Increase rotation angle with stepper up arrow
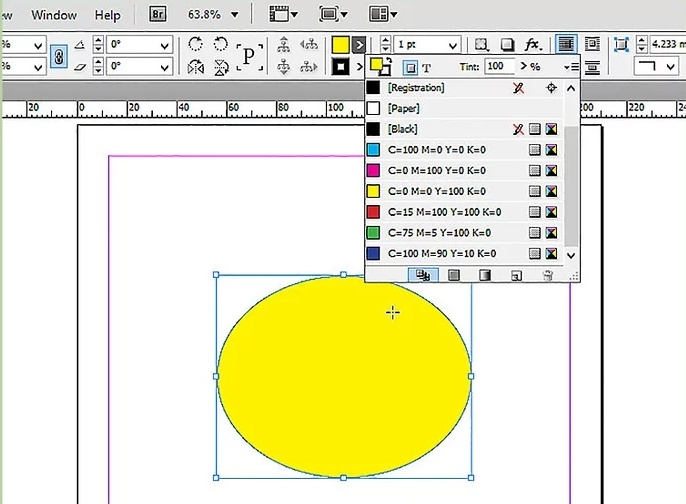Viewport: 686px width, 504px height. click(x=98, y=40)
